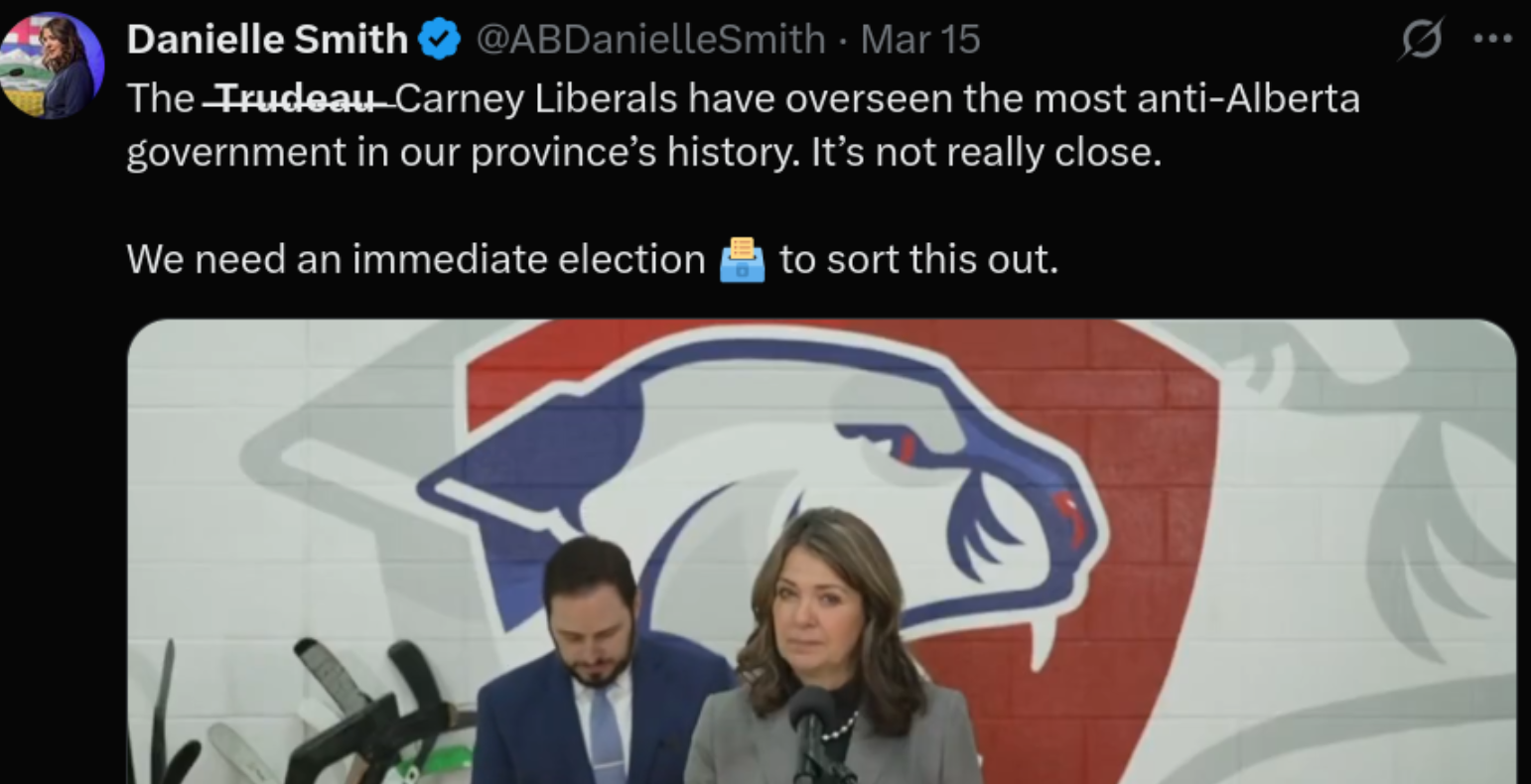Open the three-dot more options menu
The width and height of the screenshot is (1531, 784).
point(1492,40)
